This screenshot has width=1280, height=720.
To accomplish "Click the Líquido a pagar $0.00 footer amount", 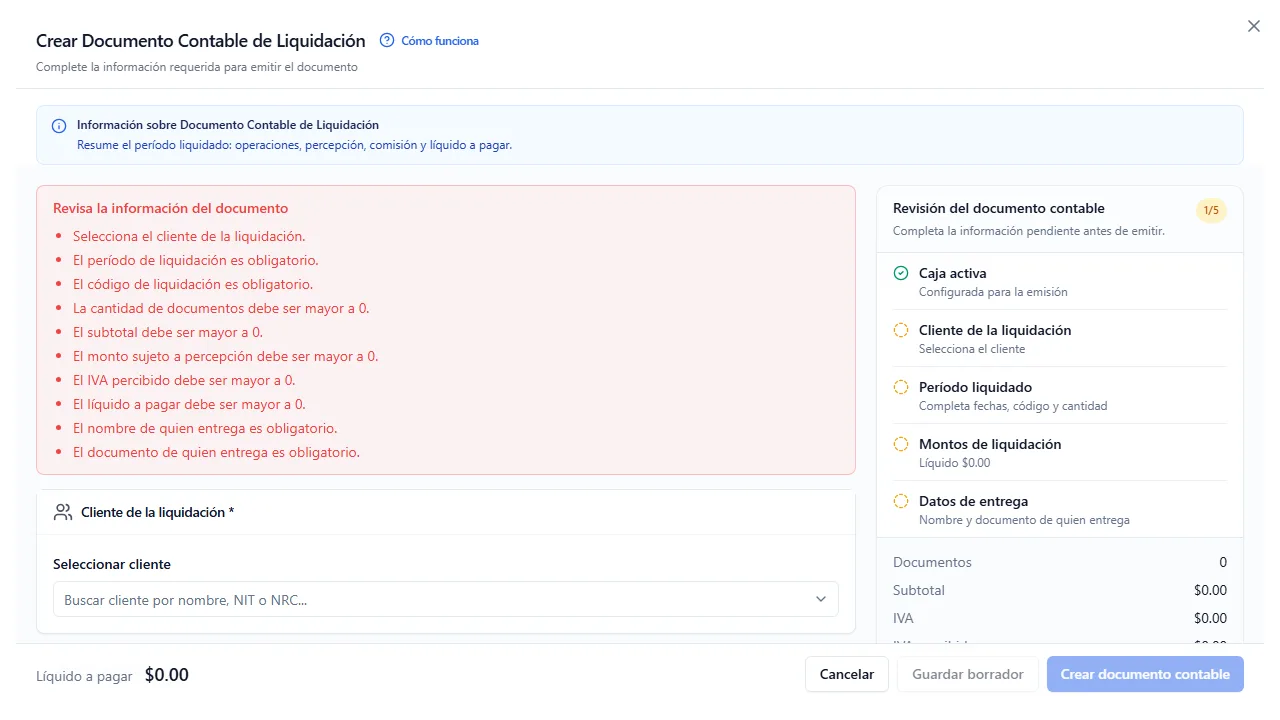I will 167,675.
